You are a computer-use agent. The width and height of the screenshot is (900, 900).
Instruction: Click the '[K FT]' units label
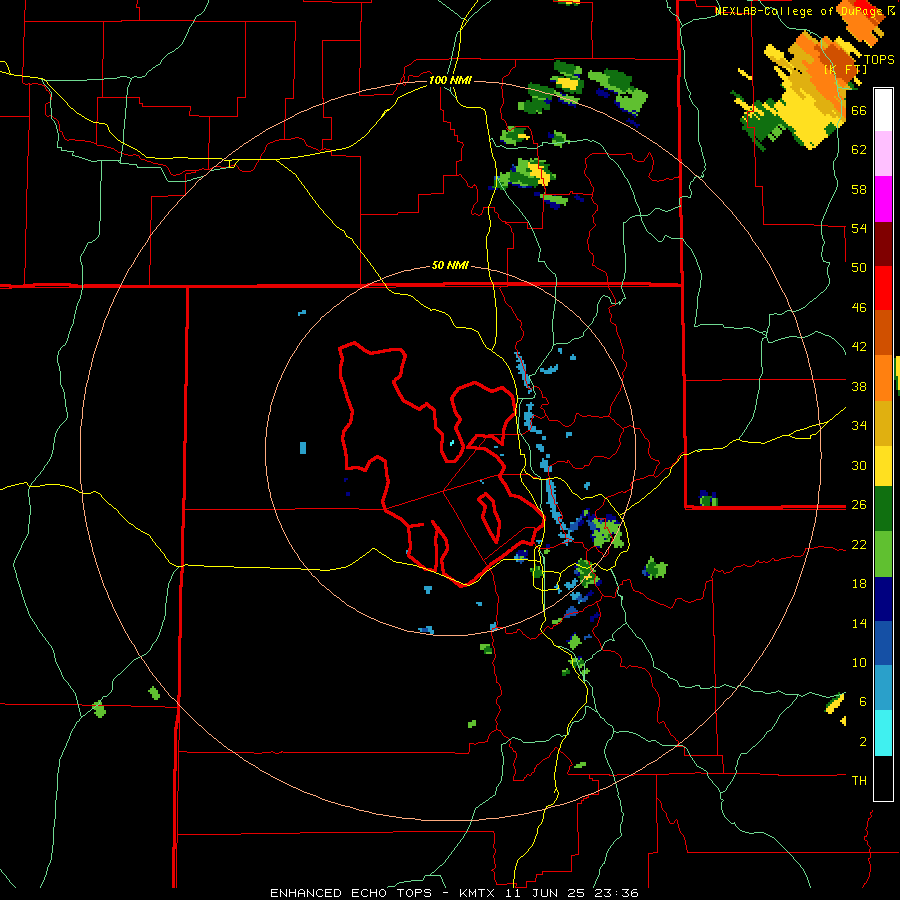[x=845, y=69]
